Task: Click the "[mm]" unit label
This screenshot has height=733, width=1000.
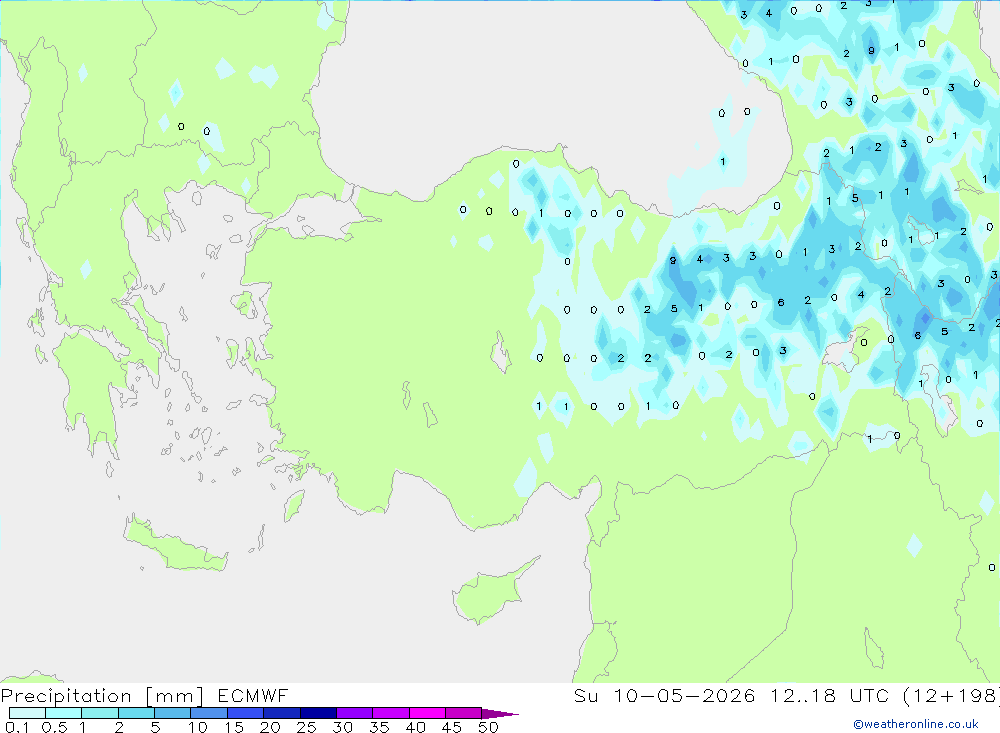Action: (x=175, y=696)
